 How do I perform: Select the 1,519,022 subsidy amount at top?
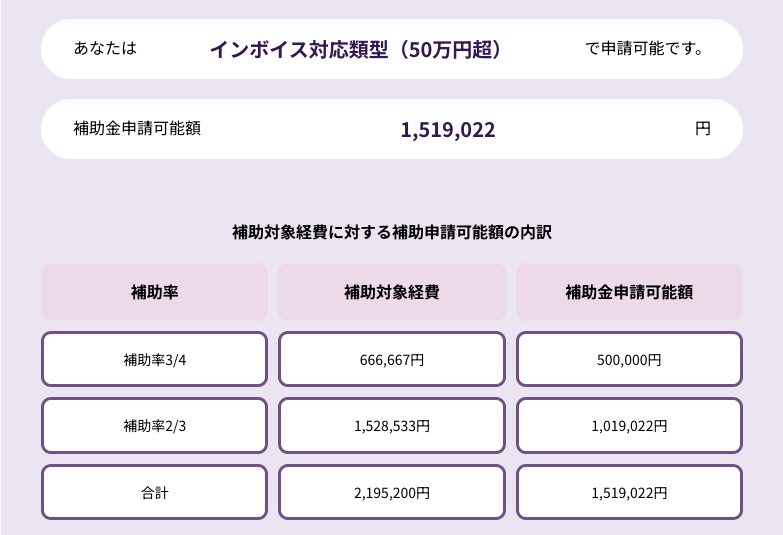(447, 130)
